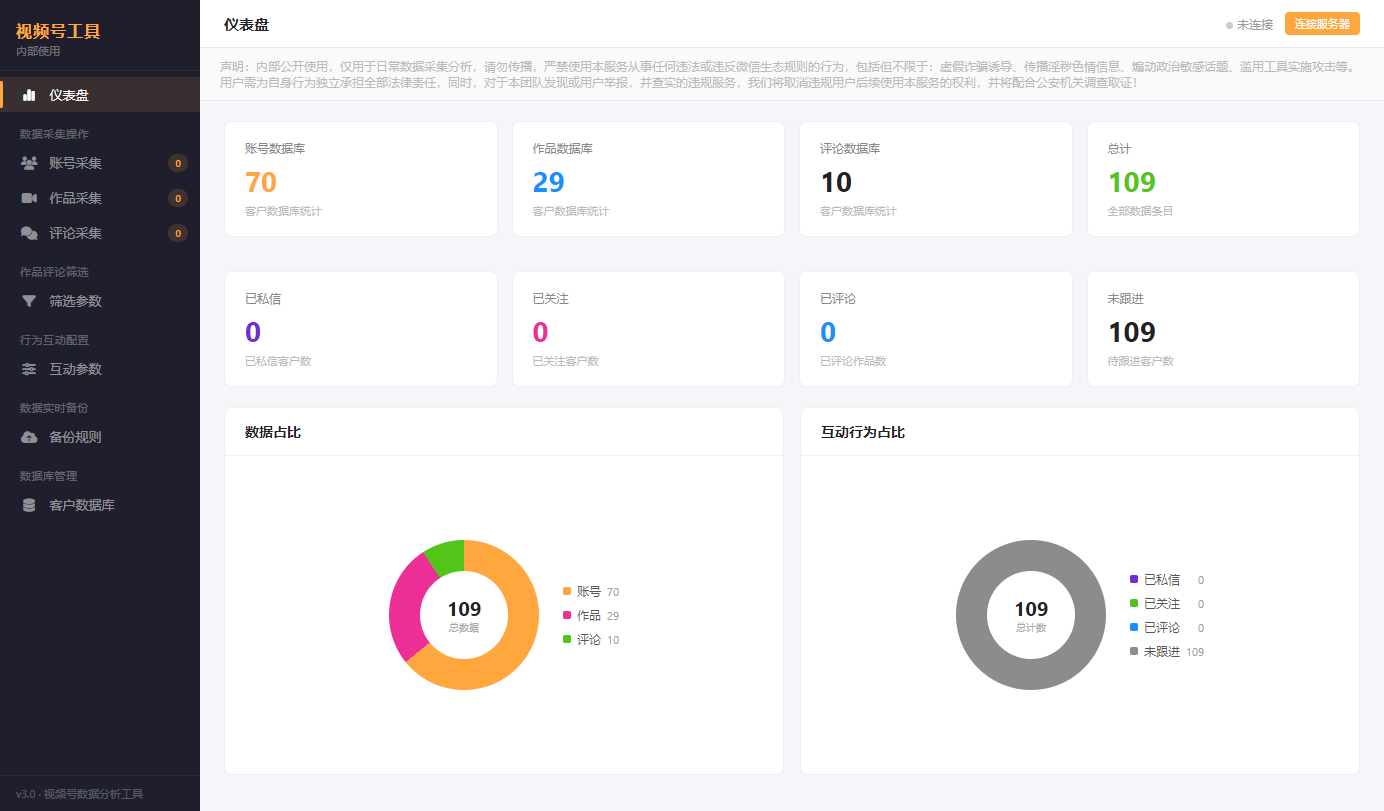Click the 互动参数 sliders icon
The width and height of the screenshot is (1384, 811).
pos(29,369)
